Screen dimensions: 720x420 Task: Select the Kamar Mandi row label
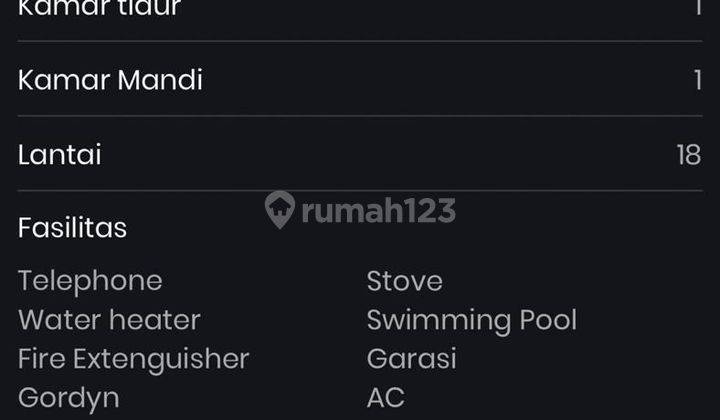pyautogui.click(x=110, y=80)
